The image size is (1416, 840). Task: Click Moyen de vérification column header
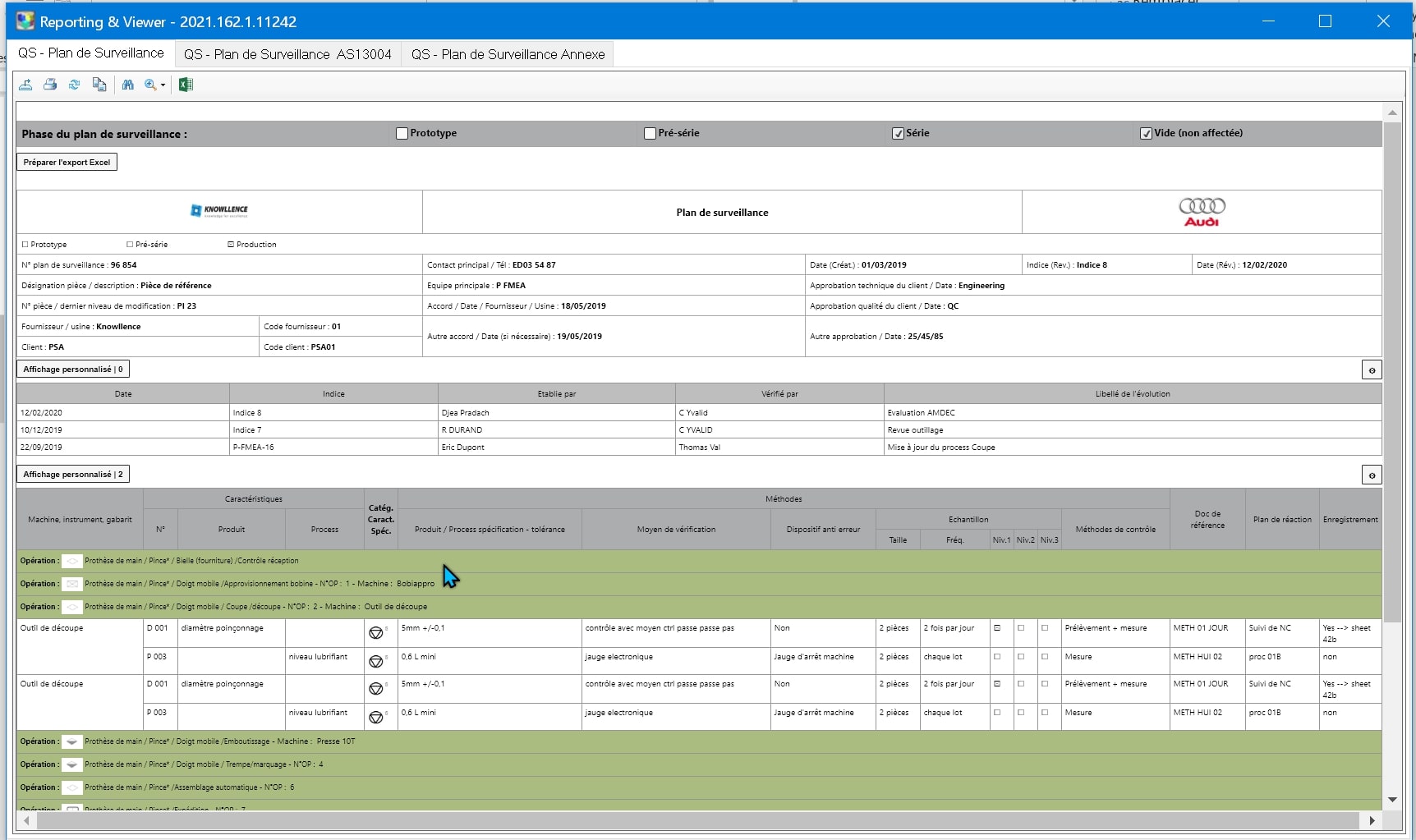[676, 530]
